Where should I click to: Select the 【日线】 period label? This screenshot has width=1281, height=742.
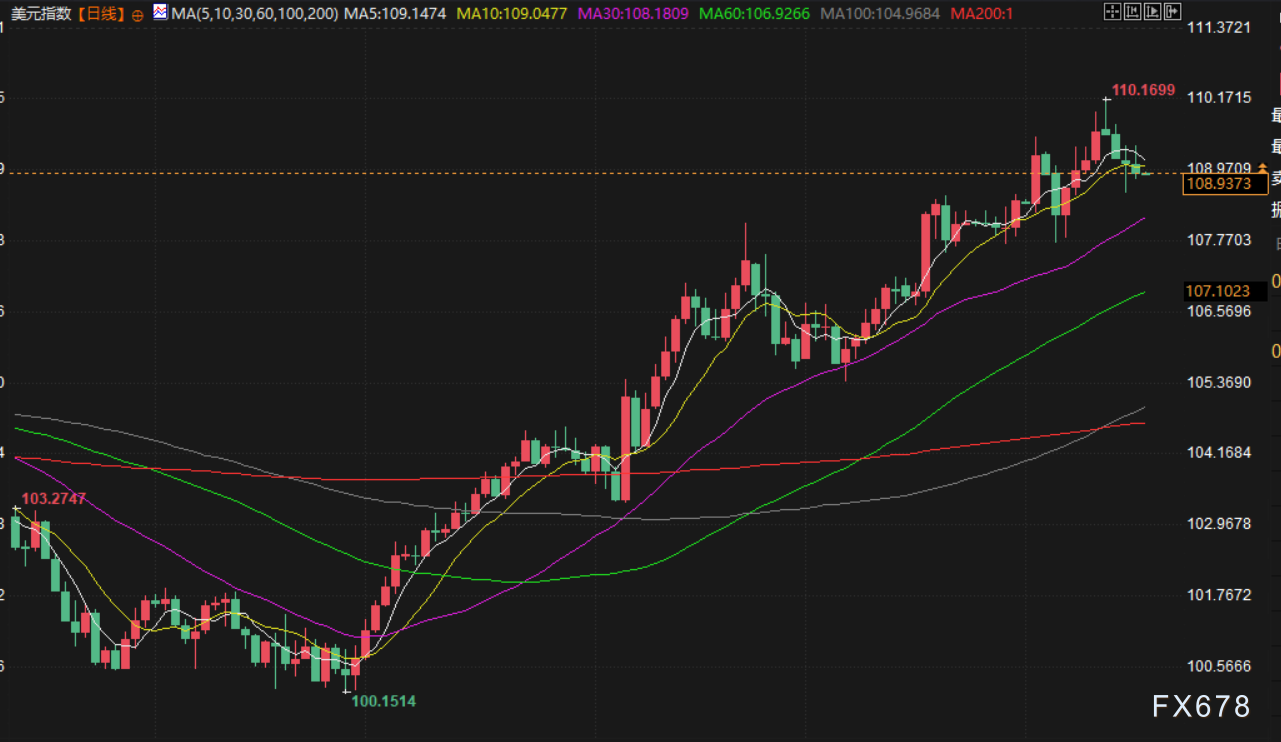[100, 14]
